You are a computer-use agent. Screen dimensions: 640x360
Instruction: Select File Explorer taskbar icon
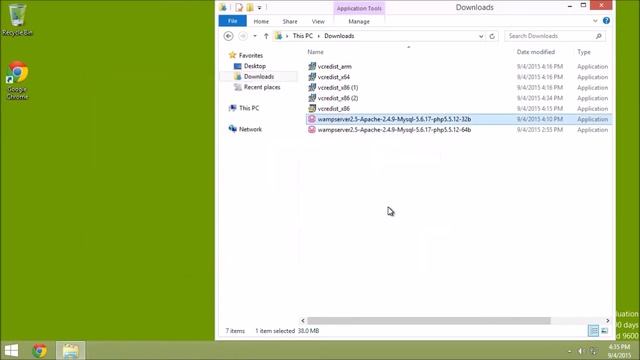[71, 351]
